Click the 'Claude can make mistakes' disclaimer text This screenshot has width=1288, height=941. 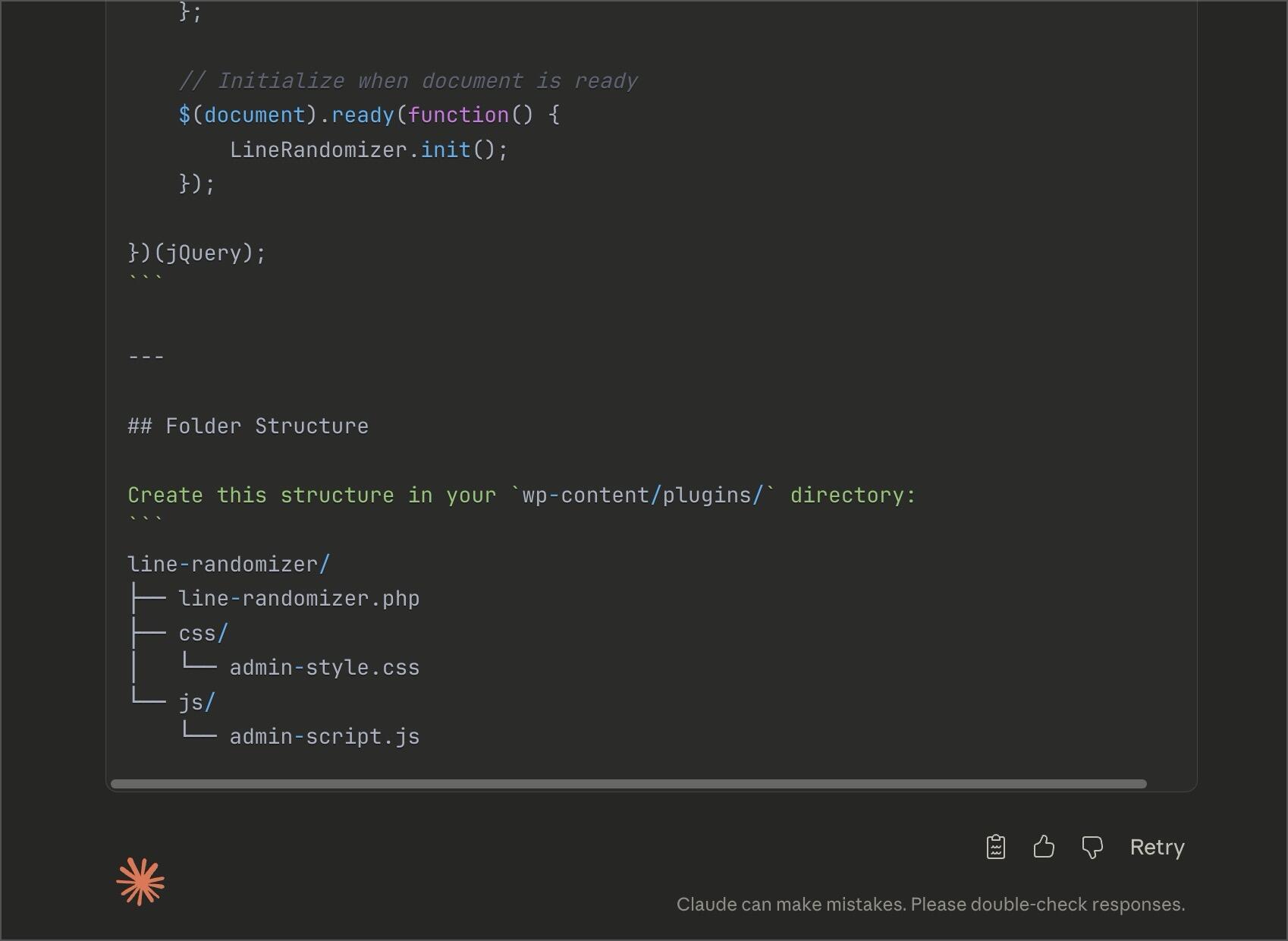coord(930,905)
